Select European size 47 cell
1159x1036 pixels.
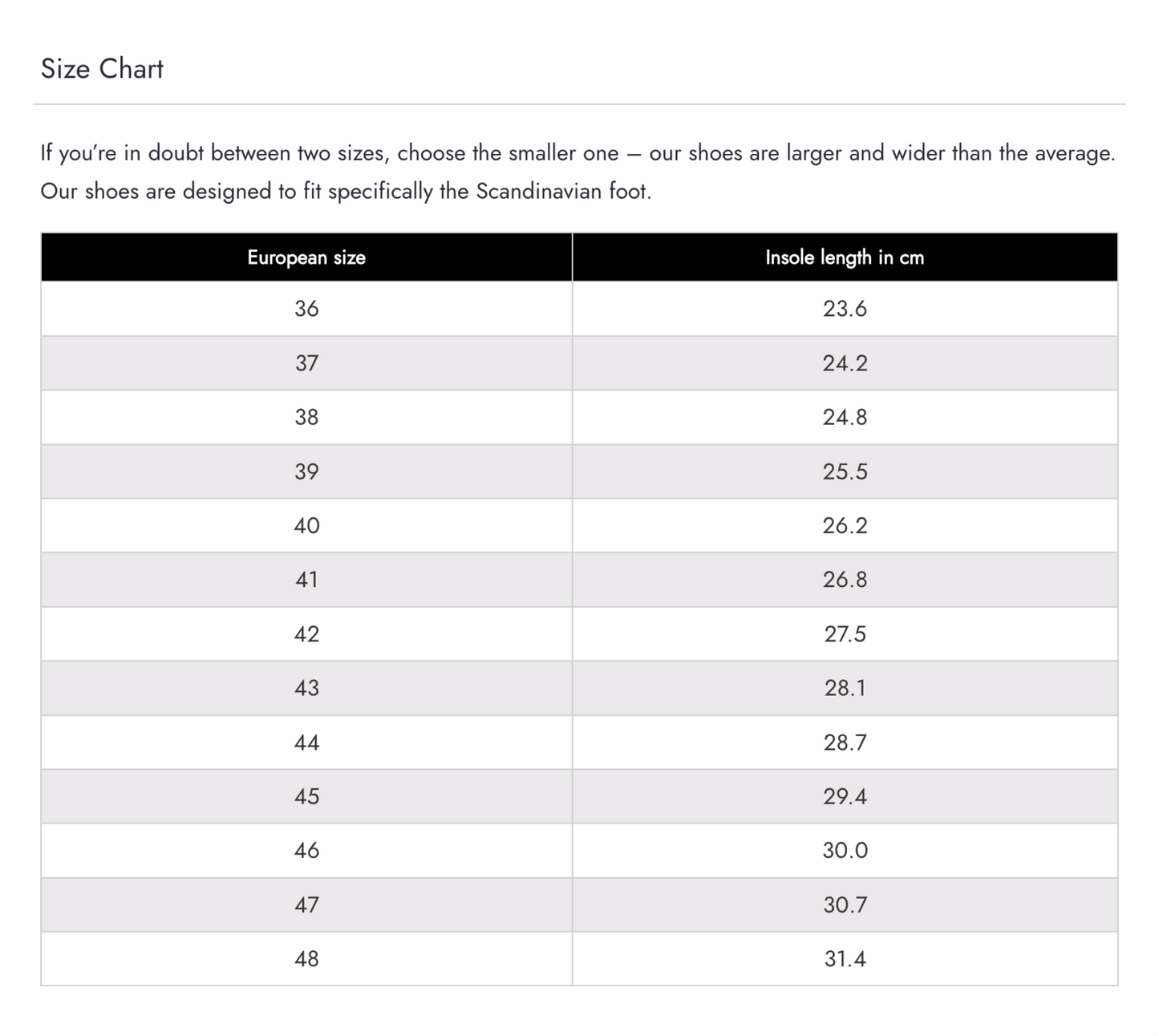[306, 904]
